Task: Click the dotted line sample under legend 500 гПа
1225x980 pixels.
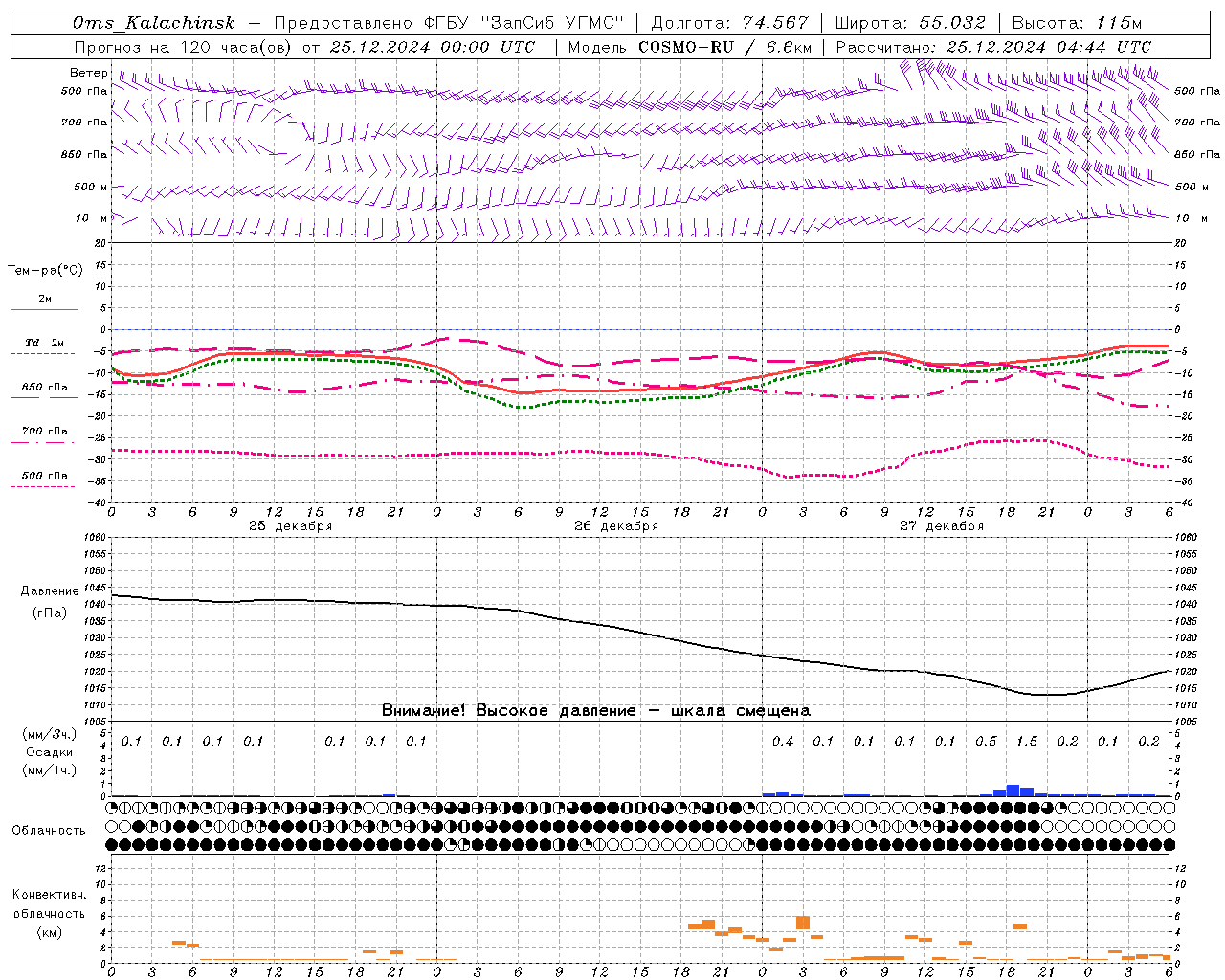Action: point(43,486)
